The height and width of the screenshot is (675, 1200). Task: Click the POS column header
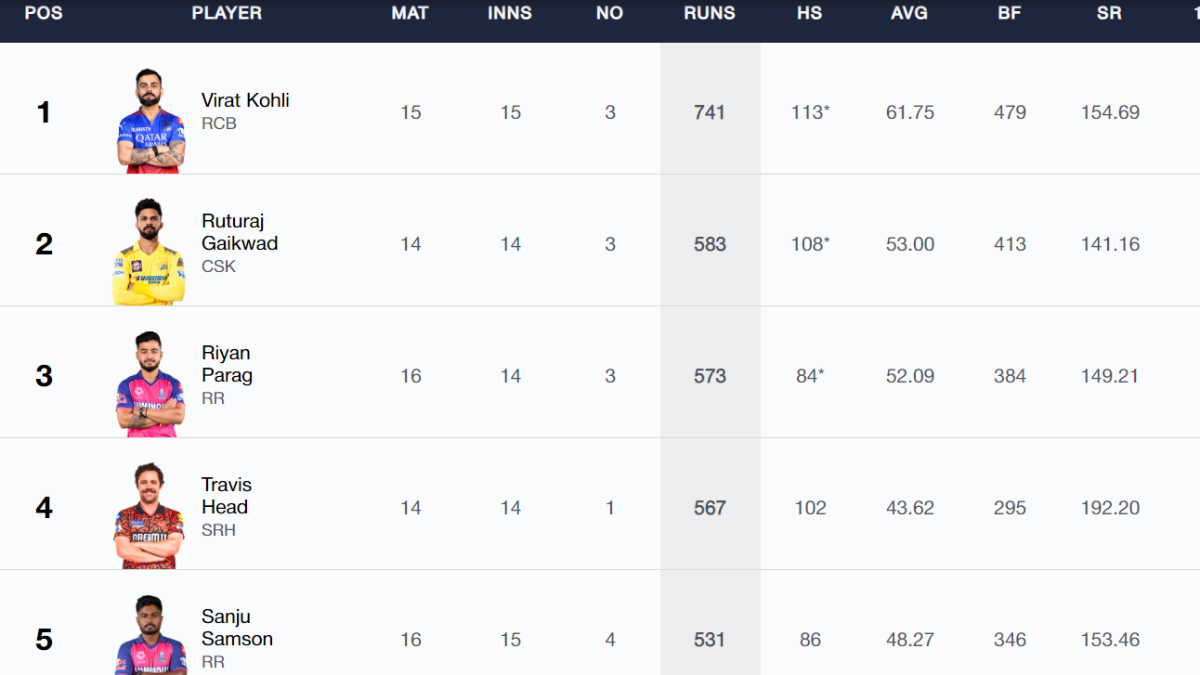pos(43,14)
